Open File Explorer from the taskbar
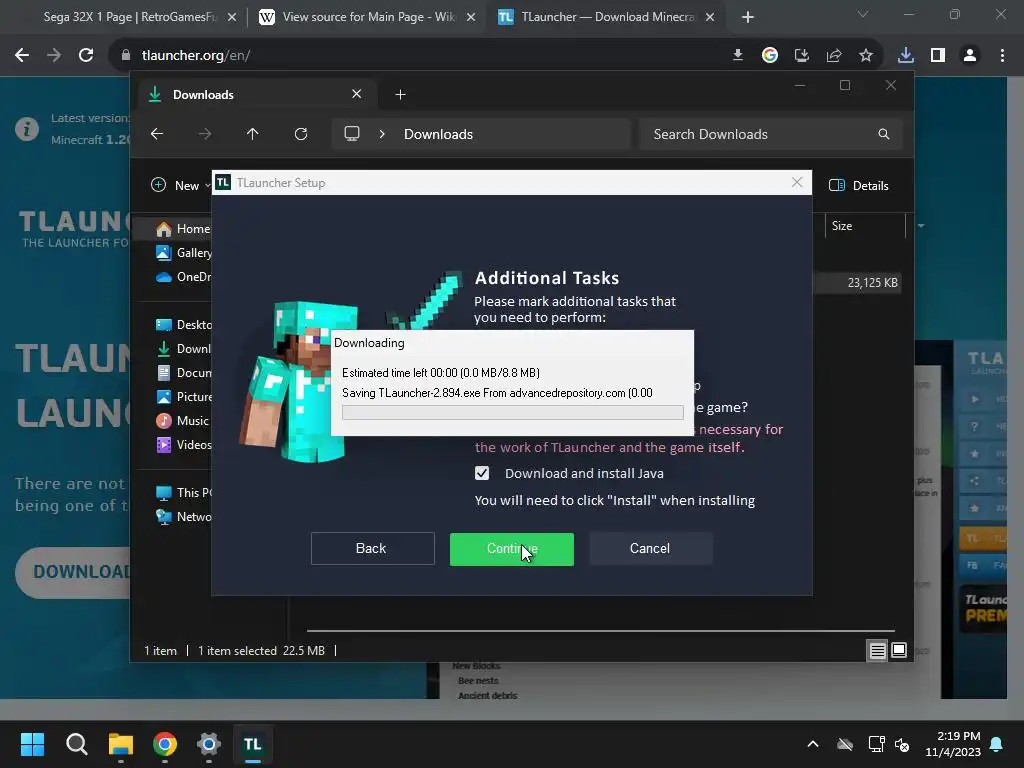This screenshot has height=768, width=1024. coord(121,744)
